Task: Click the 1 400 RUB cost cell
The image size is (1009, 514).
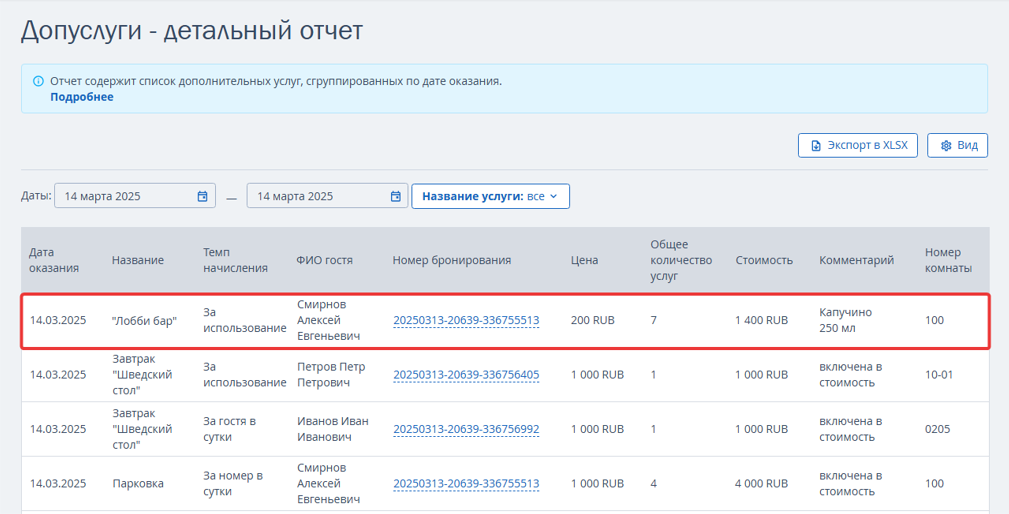Action: tap(761, 320)
